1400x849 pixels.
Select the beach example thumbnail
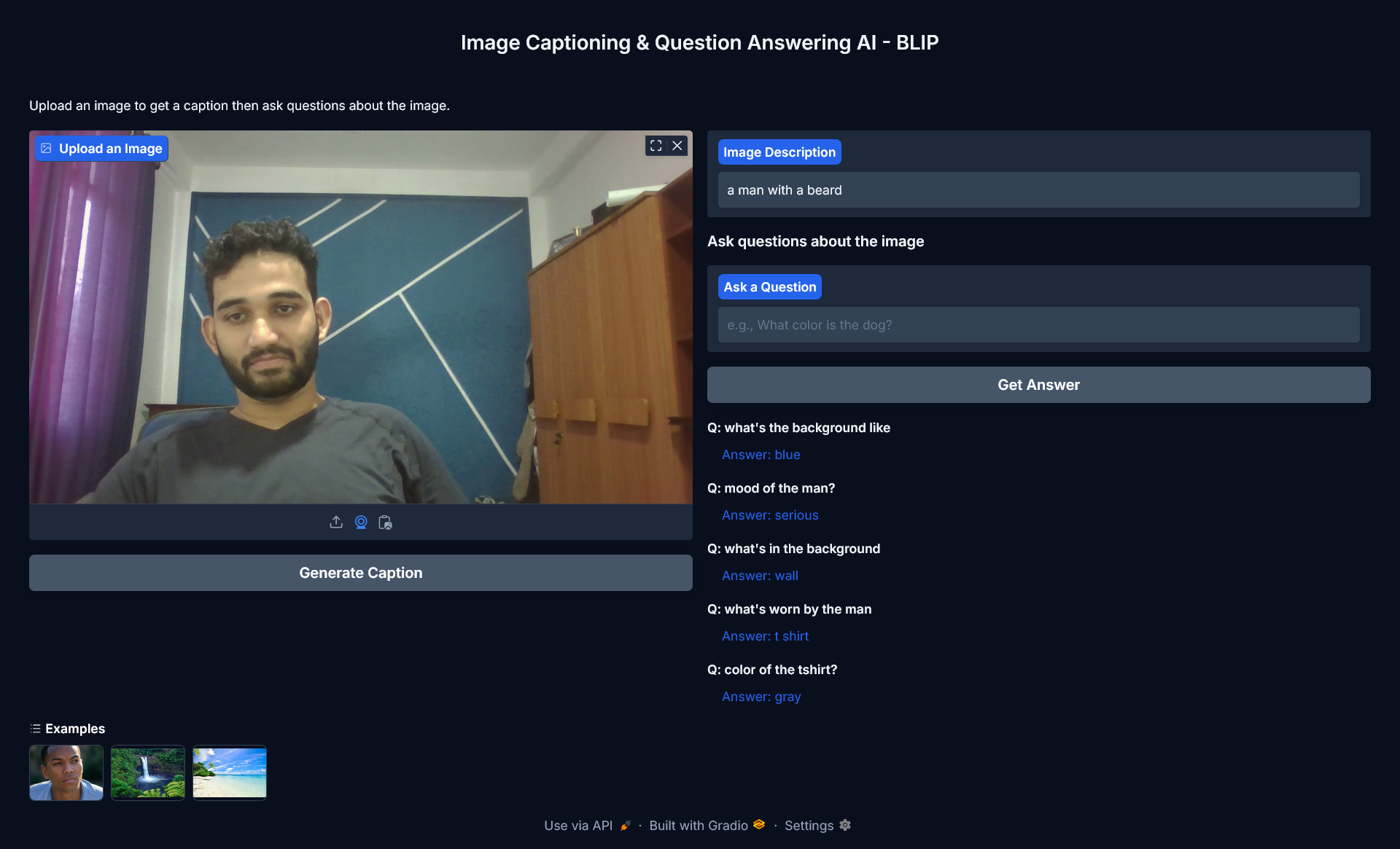coord(229,772)
